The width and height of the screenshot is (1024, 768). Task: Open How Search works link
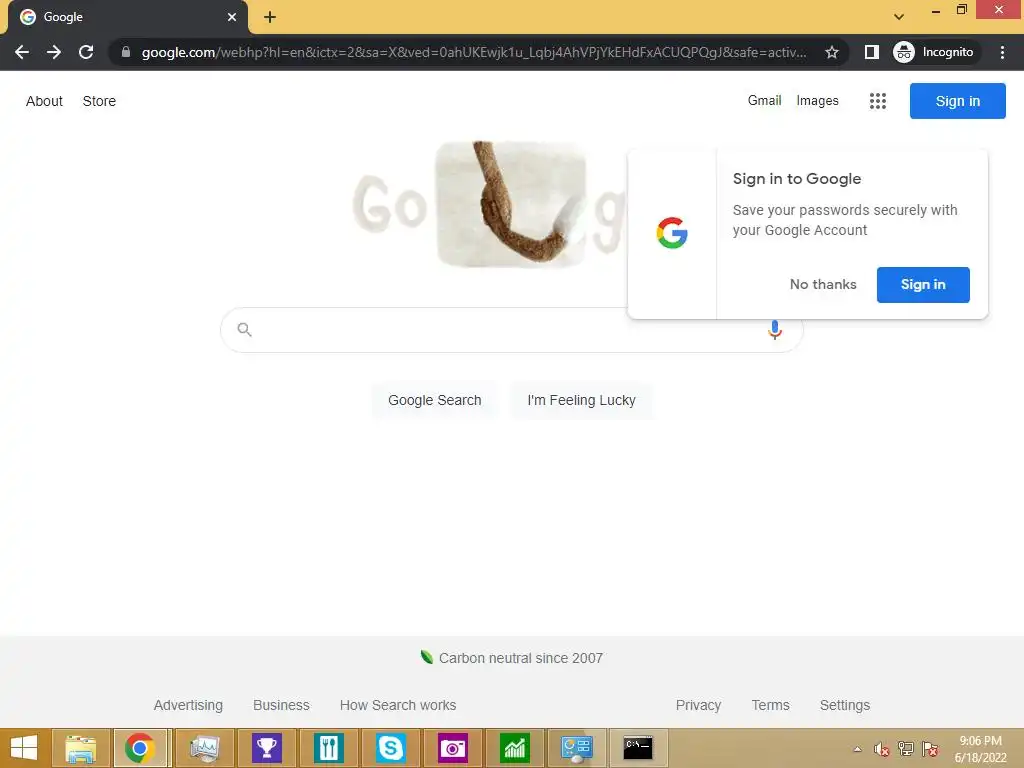[x=398, y=705]
